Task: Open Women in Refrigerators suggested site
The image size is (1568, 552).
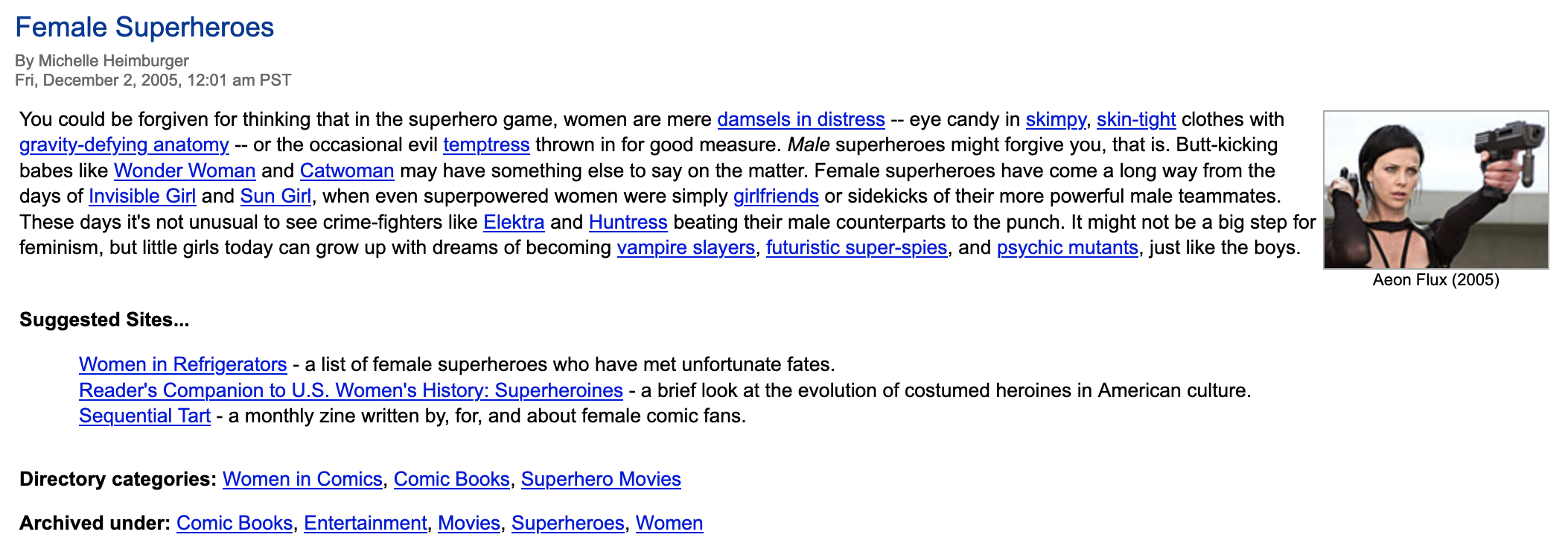Action: (x=182, y=364)
